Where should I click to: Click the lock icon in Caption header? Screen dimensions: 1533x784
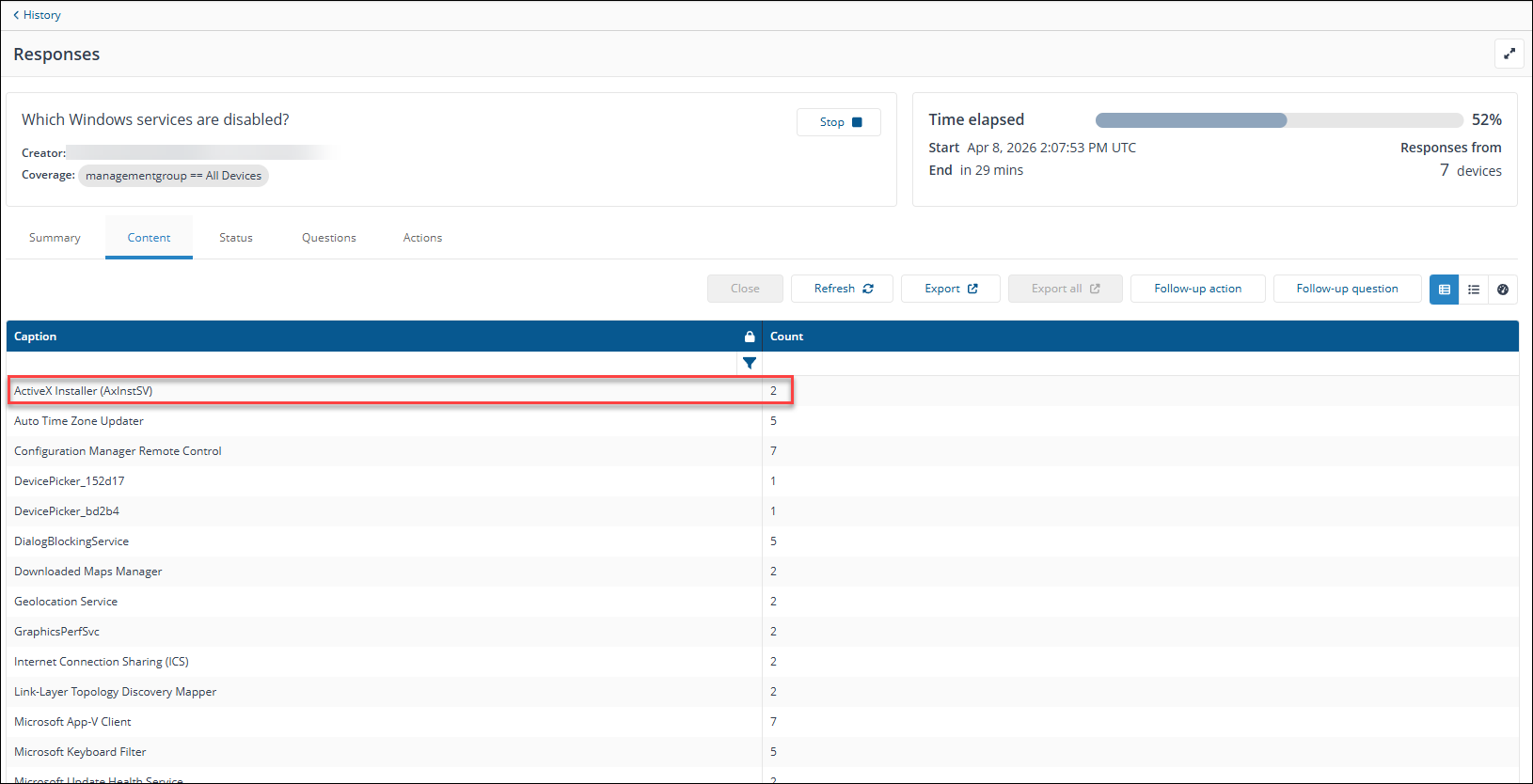pos(750,337)
